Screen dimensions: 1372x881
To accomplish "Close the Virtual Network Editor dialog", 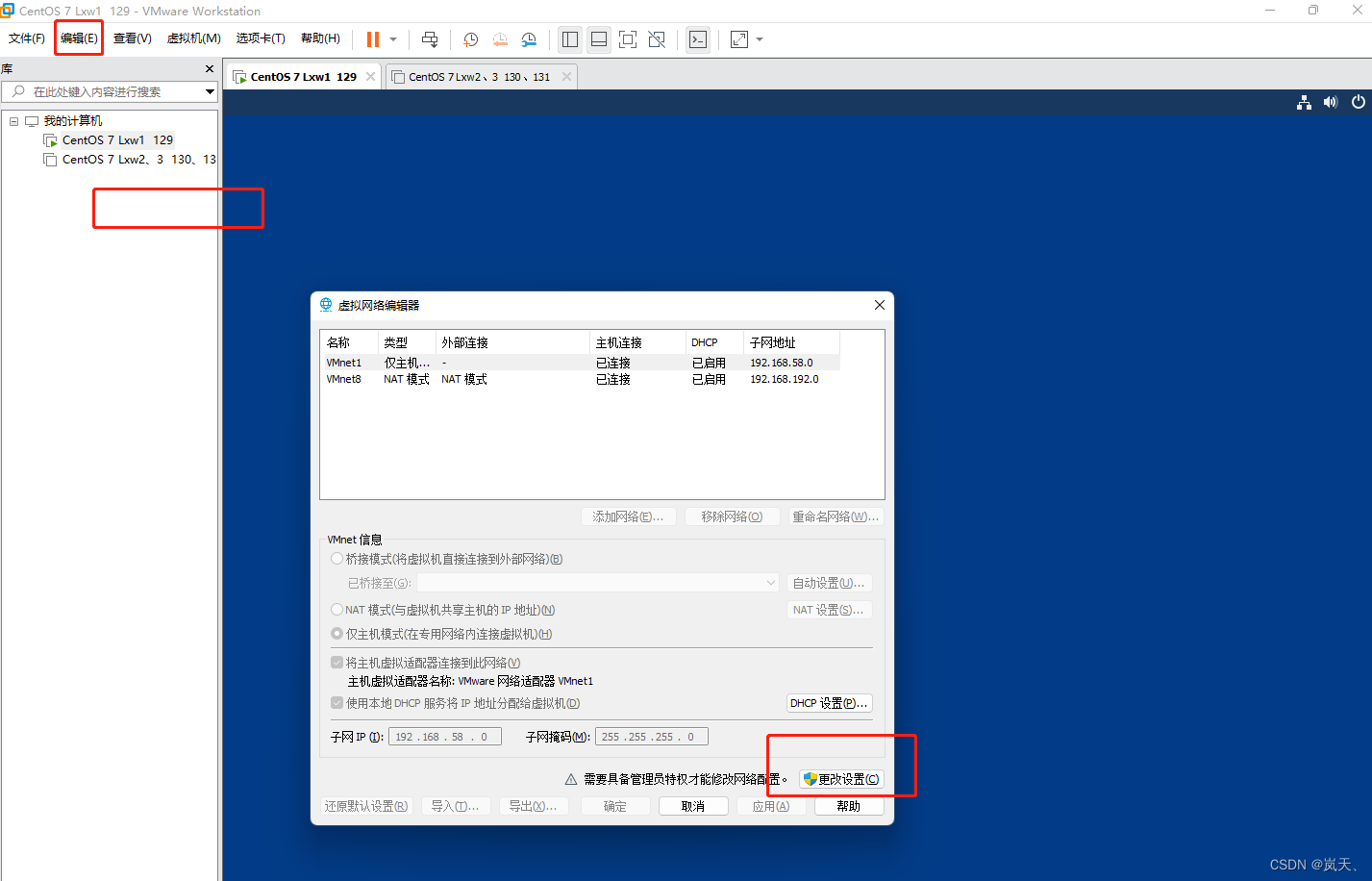I will click(x=879, y=305).
